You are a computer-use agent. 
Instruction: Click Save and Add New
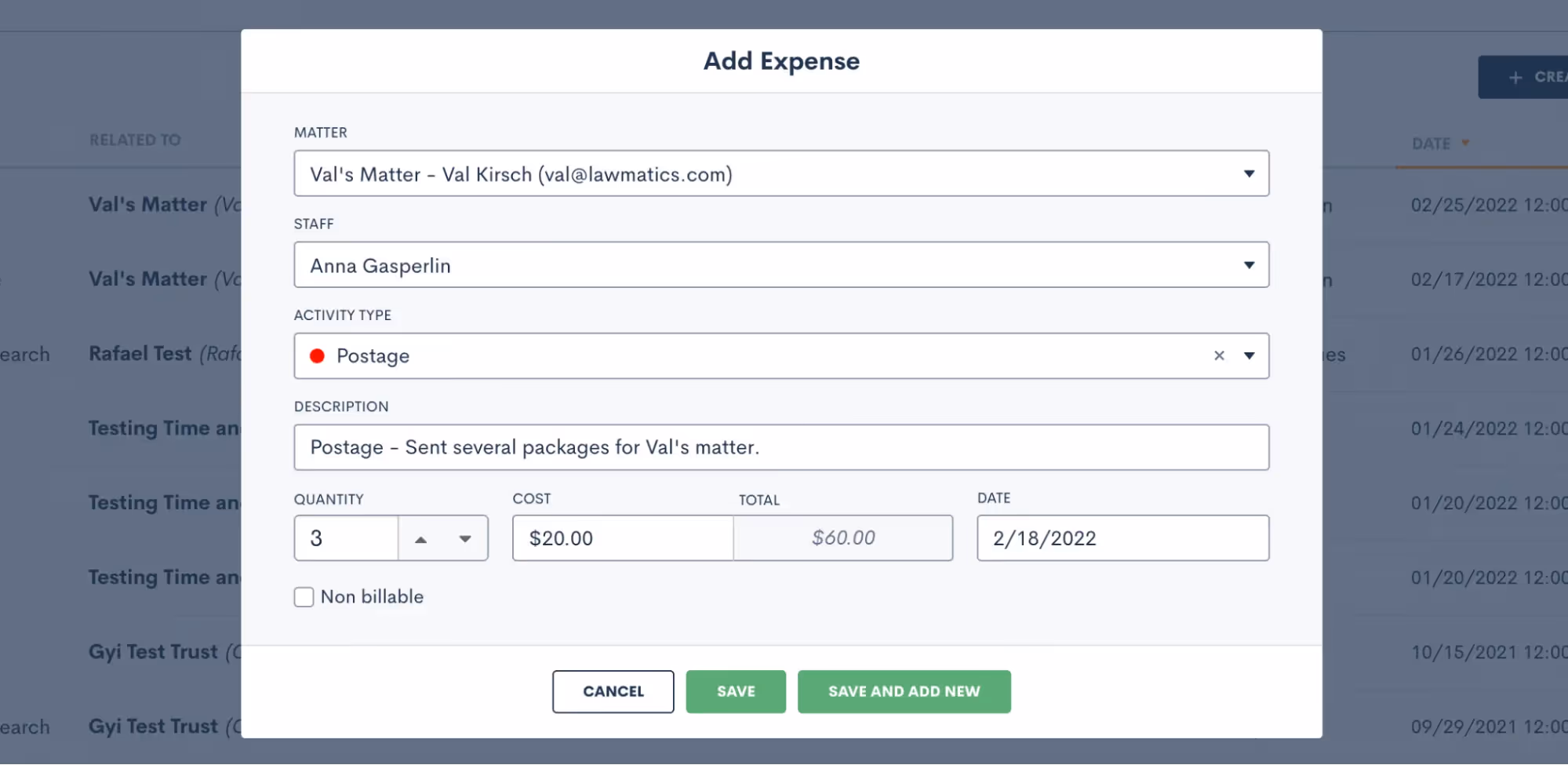point(904,691)
